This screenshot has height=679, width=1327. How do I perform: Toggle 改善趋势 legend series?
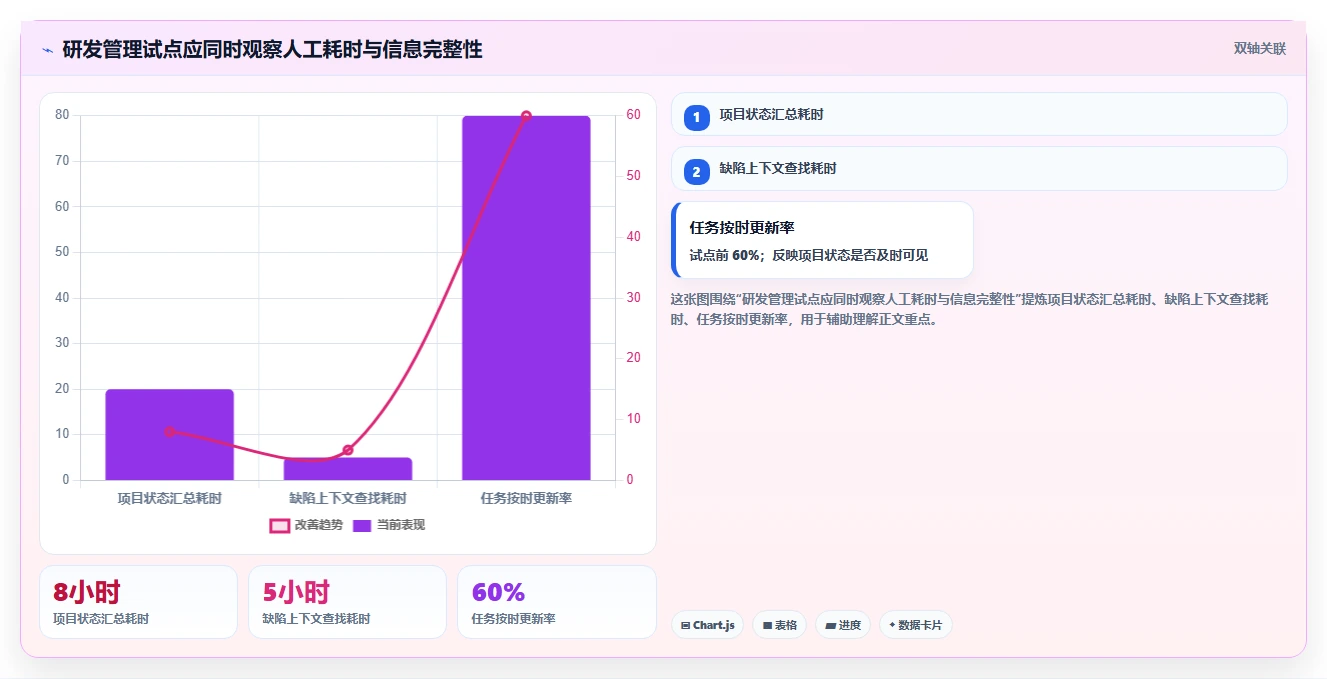[x=306, y=525]
